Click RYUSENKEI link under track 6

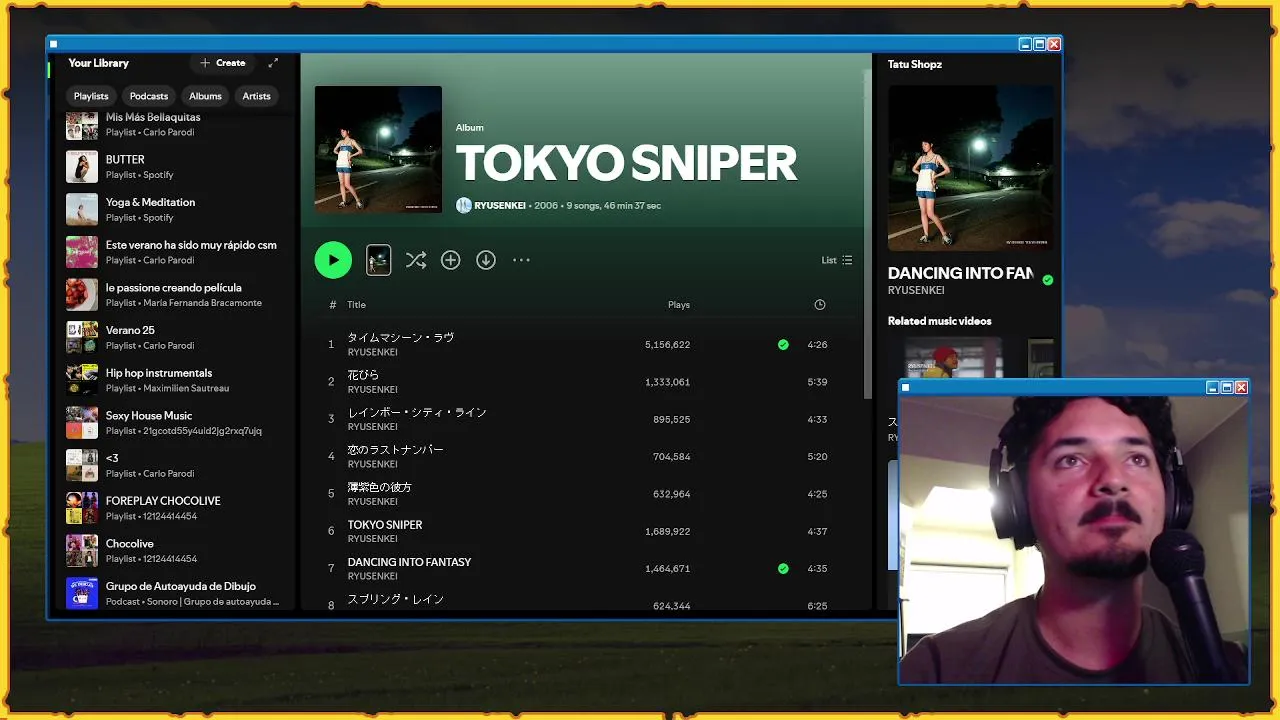tap(372, 539)
